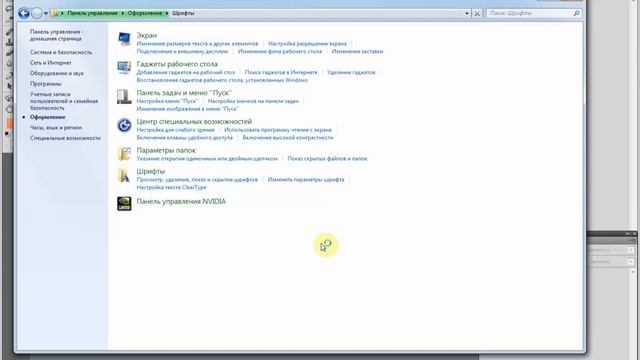Click 'Указание открытия одиночным или двойным щелчком'

[207, 158]
